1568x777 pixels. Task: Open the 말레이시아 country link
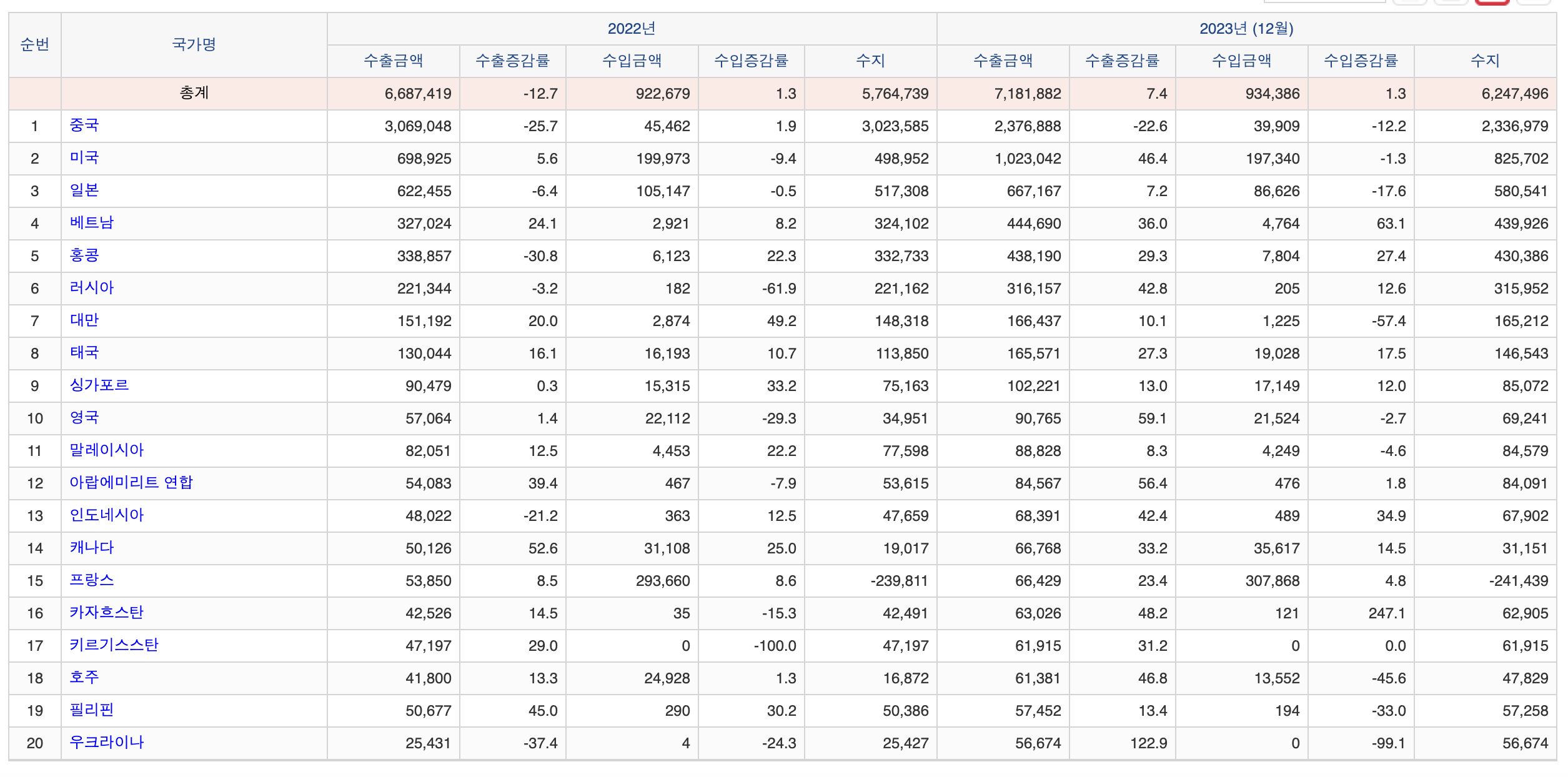tap(107, 450)
